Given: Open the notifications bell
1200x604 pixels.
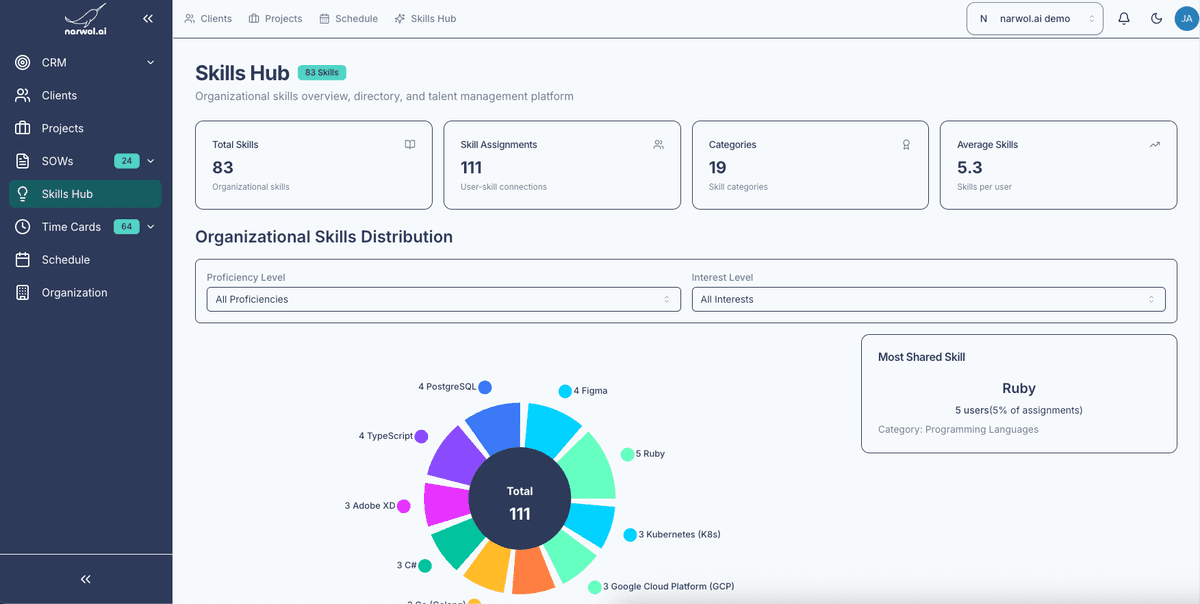Looking at the screenshot, I should point(1124,18).
